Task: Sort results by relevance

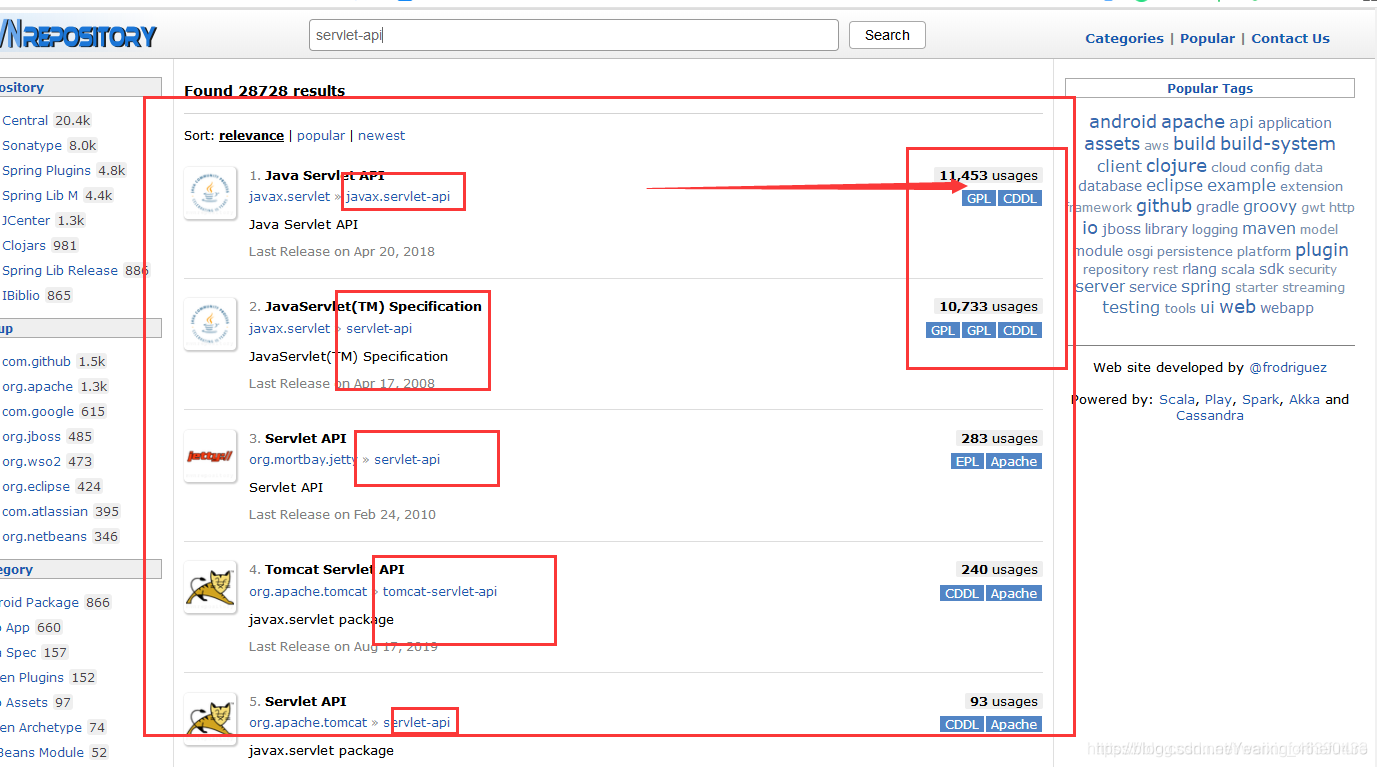Action: click(251, 135)
